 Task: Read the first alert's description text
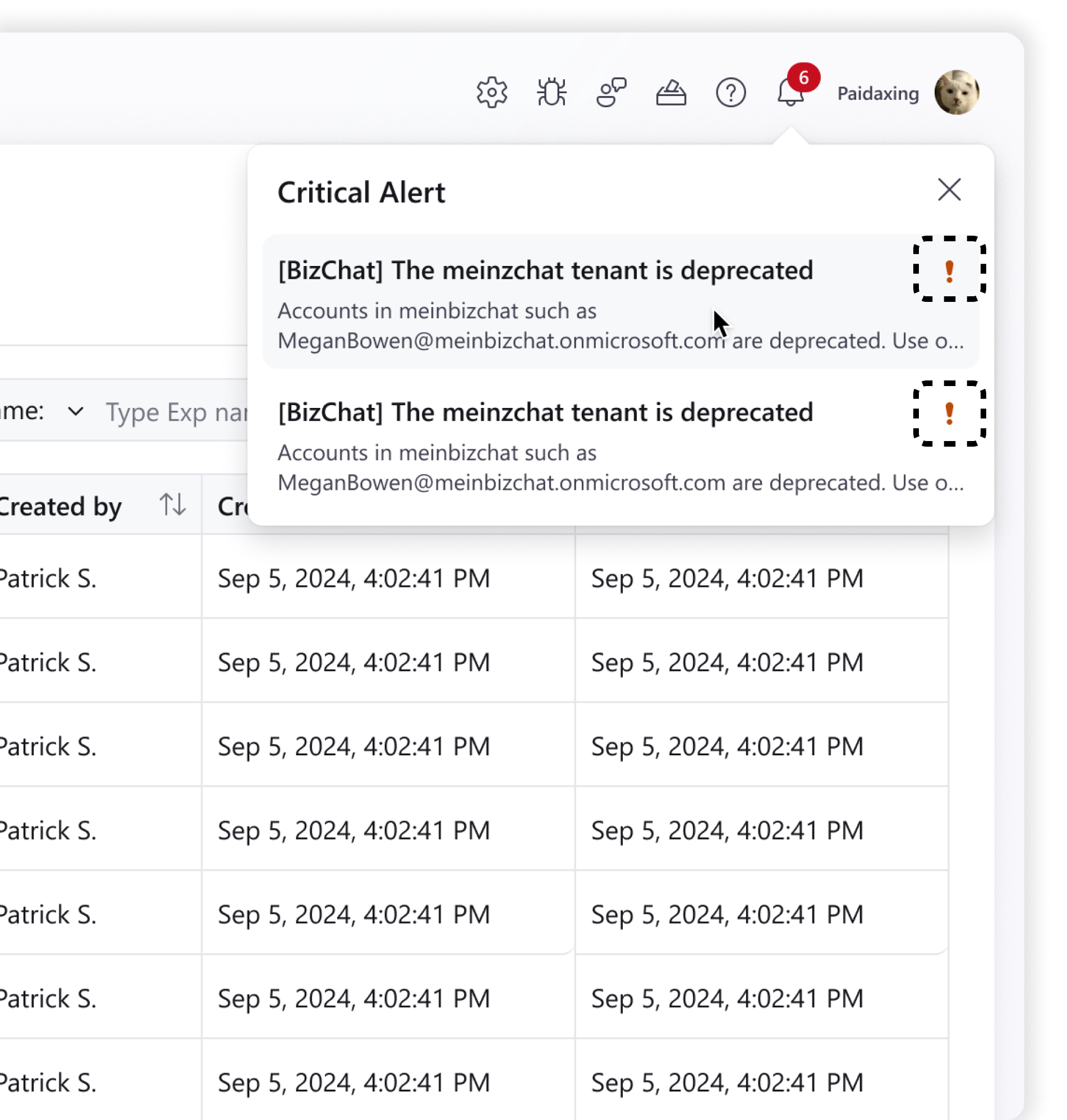[x=620, y=327]
